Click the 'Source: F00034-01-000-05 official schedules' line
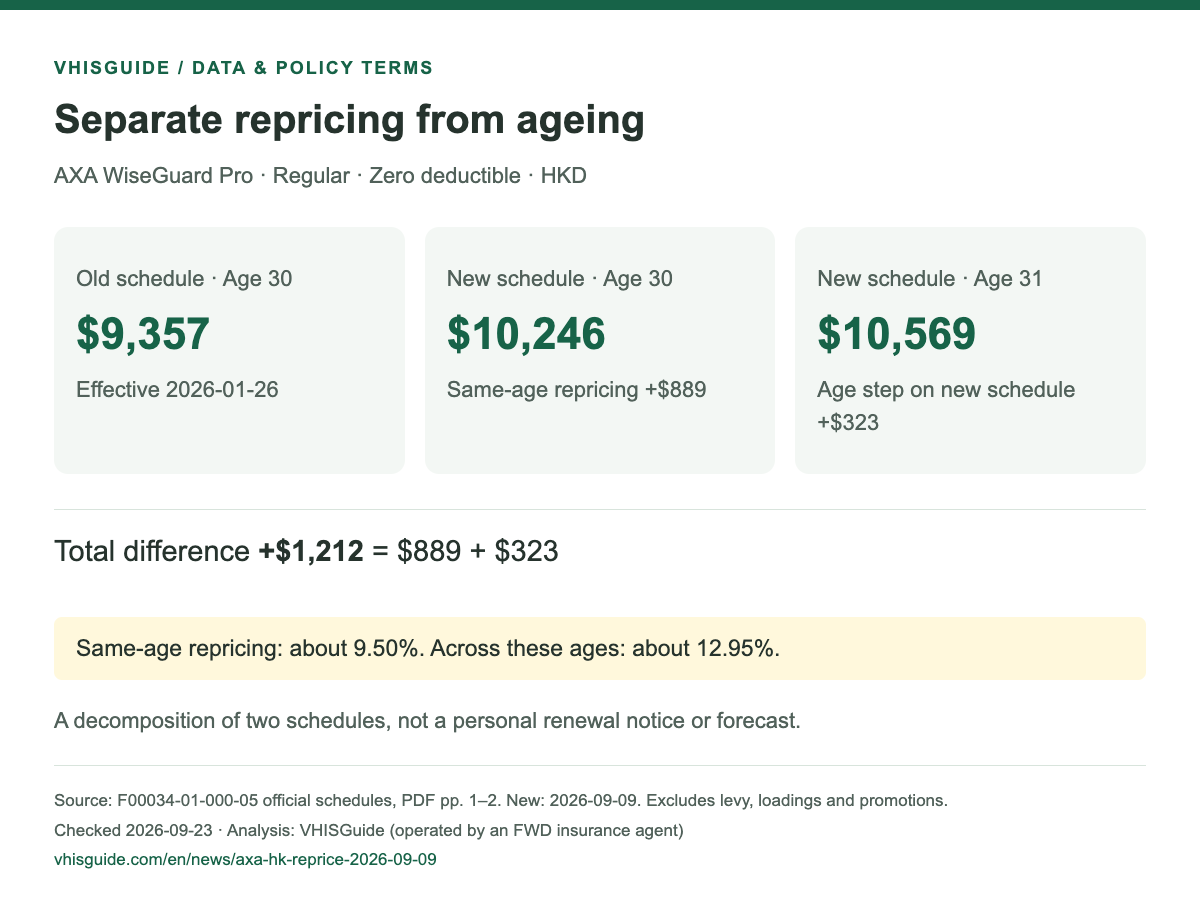This screenshot has width=1200, height=911. click(501, 801)
